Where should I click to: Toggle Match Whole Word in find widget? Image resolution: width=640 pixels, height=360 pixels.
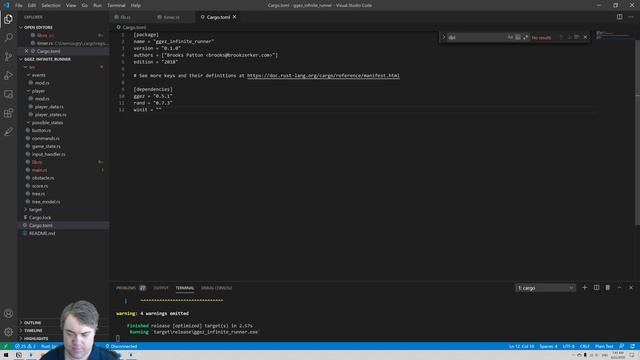[x=518, y=37]
